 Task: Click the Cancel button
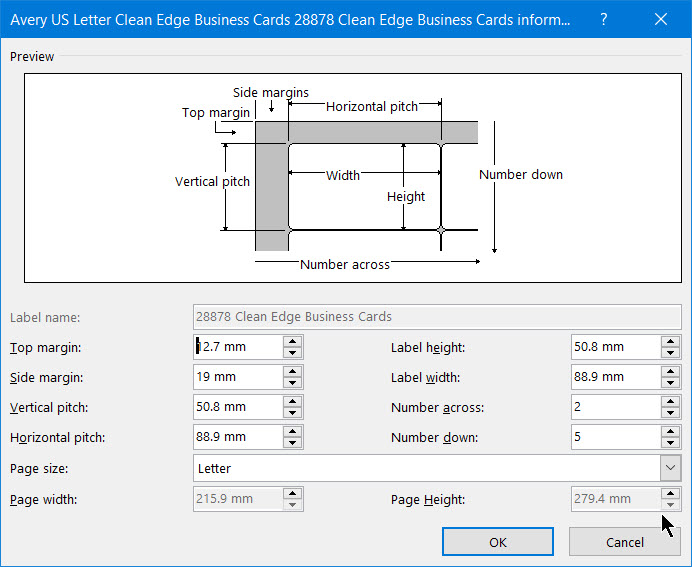[624, 542]
